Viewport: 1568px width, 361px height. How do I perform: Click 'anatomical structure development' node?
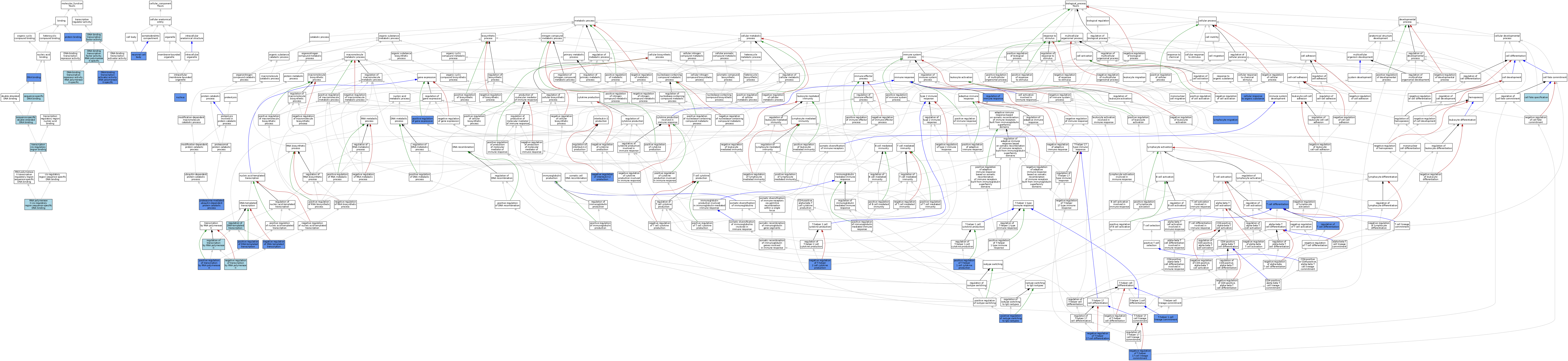pyautogui.click(x=1381, y=37)
